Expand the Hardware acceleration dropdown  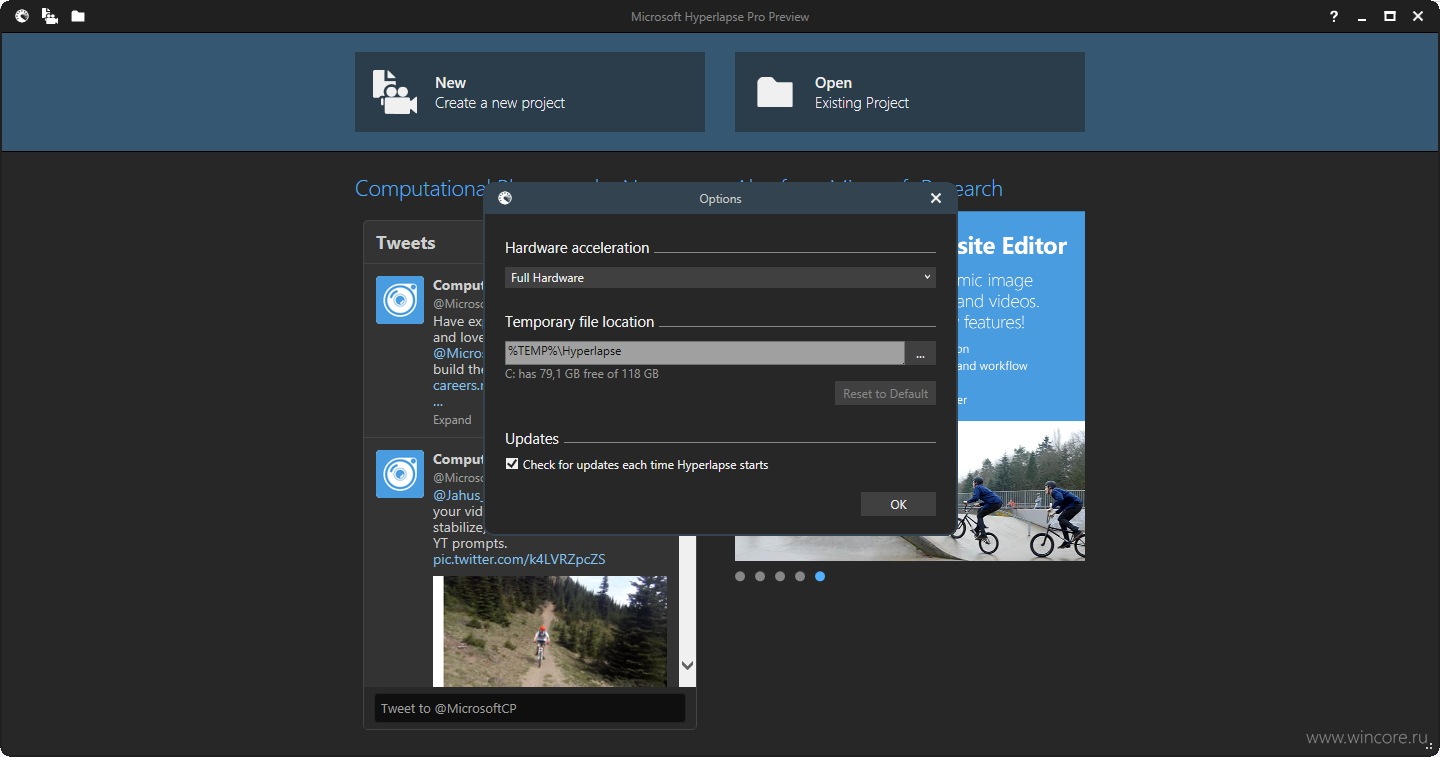pos(720,277)
